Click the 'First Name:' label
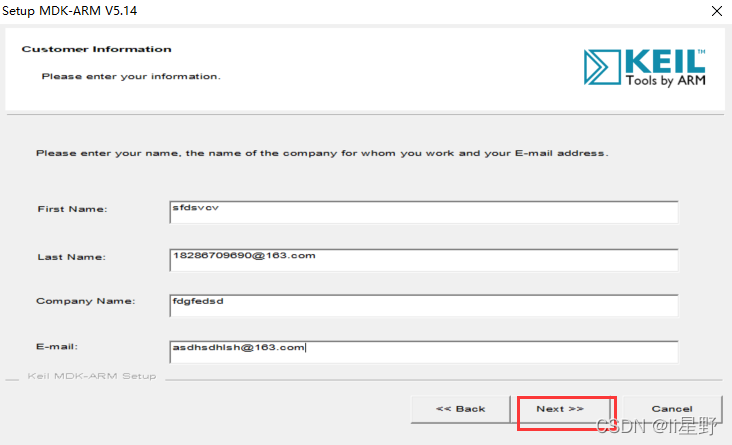732x445 pixels. pos(72,209)
